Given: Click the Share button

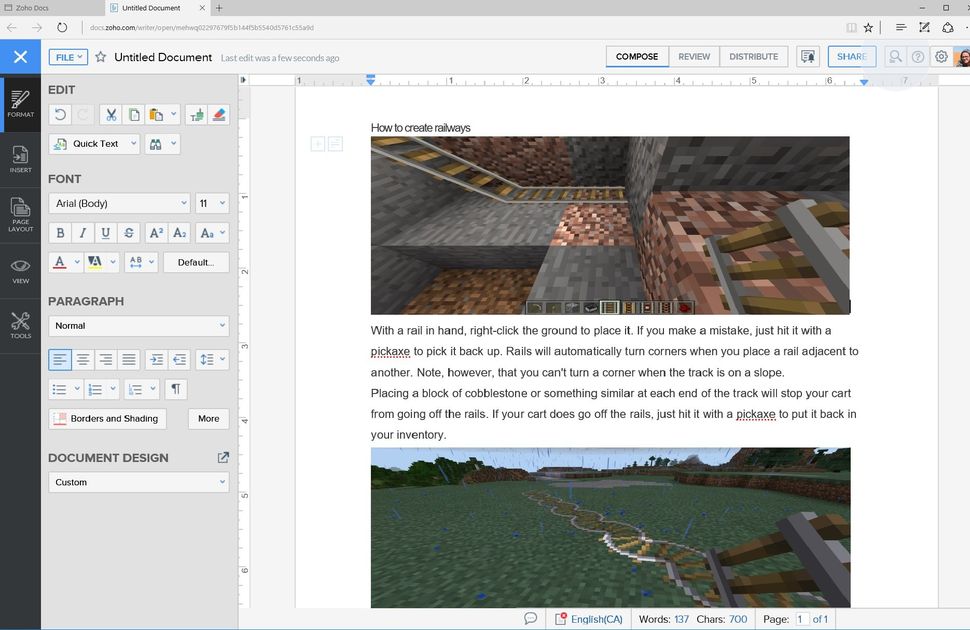Looking at the screenshot, I should (x=852, y=57).
